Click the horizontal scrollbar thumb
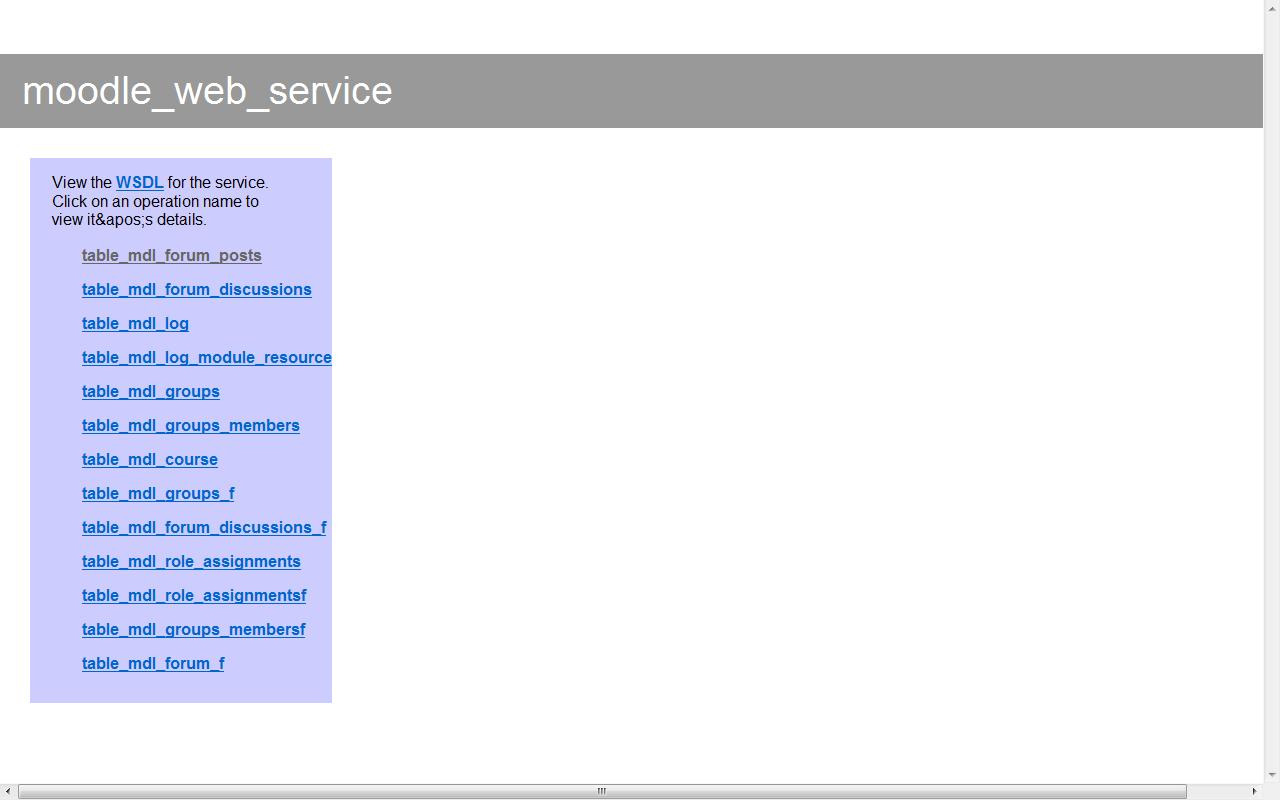 pyautogui.click(x=602, y=791)
